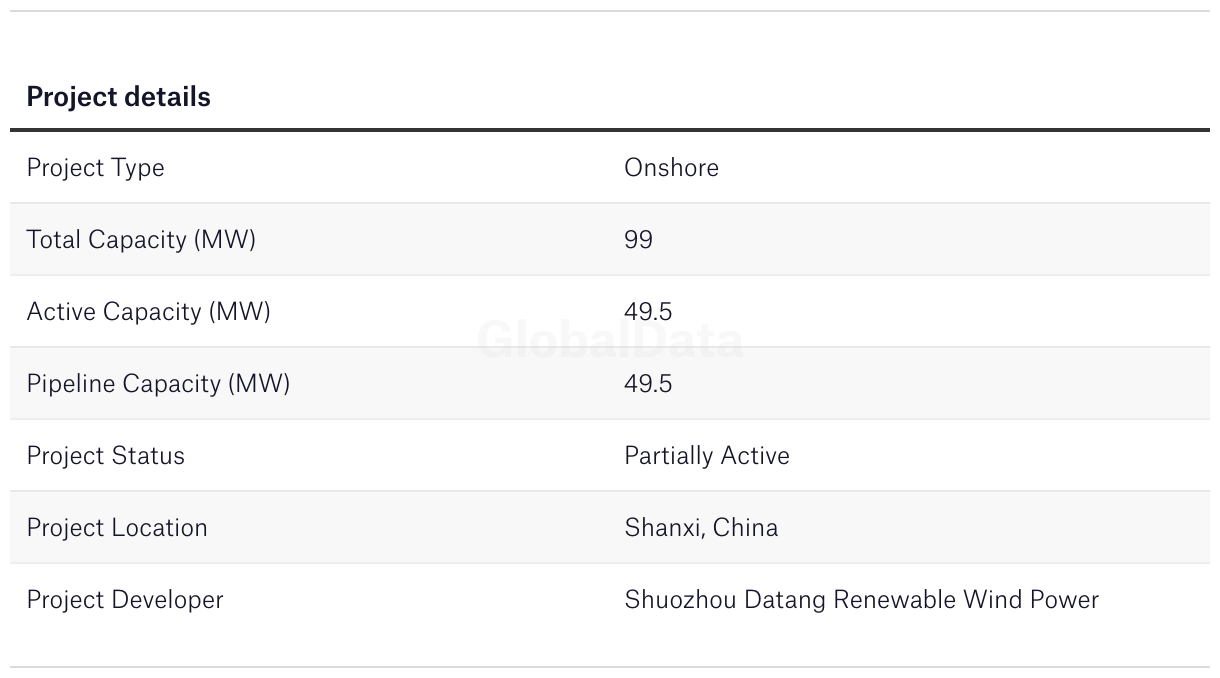The image size is (1220, 678).
Task: Click the total capacity value 99
Action: (x=638, y=240)
